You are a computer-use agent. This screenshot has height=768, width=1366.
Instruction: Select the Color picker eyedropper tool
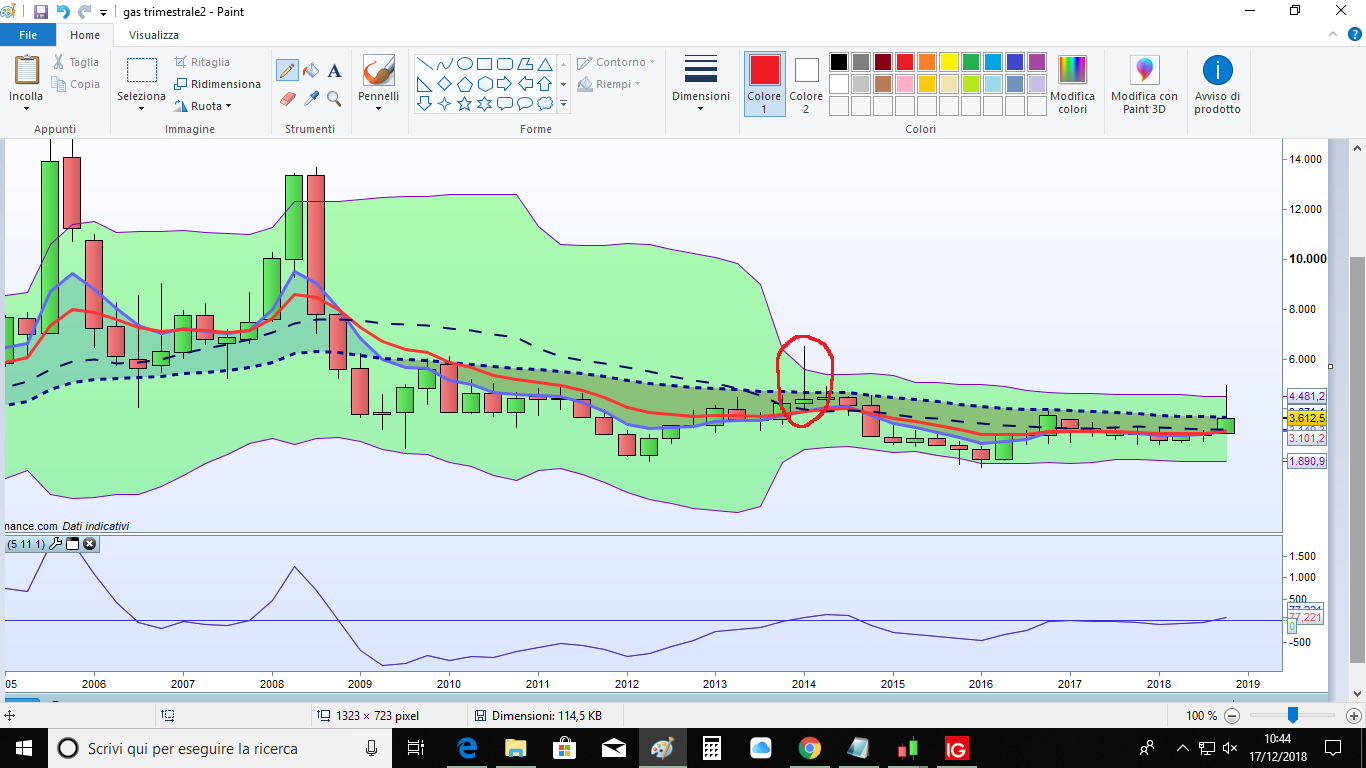(311, 98)
